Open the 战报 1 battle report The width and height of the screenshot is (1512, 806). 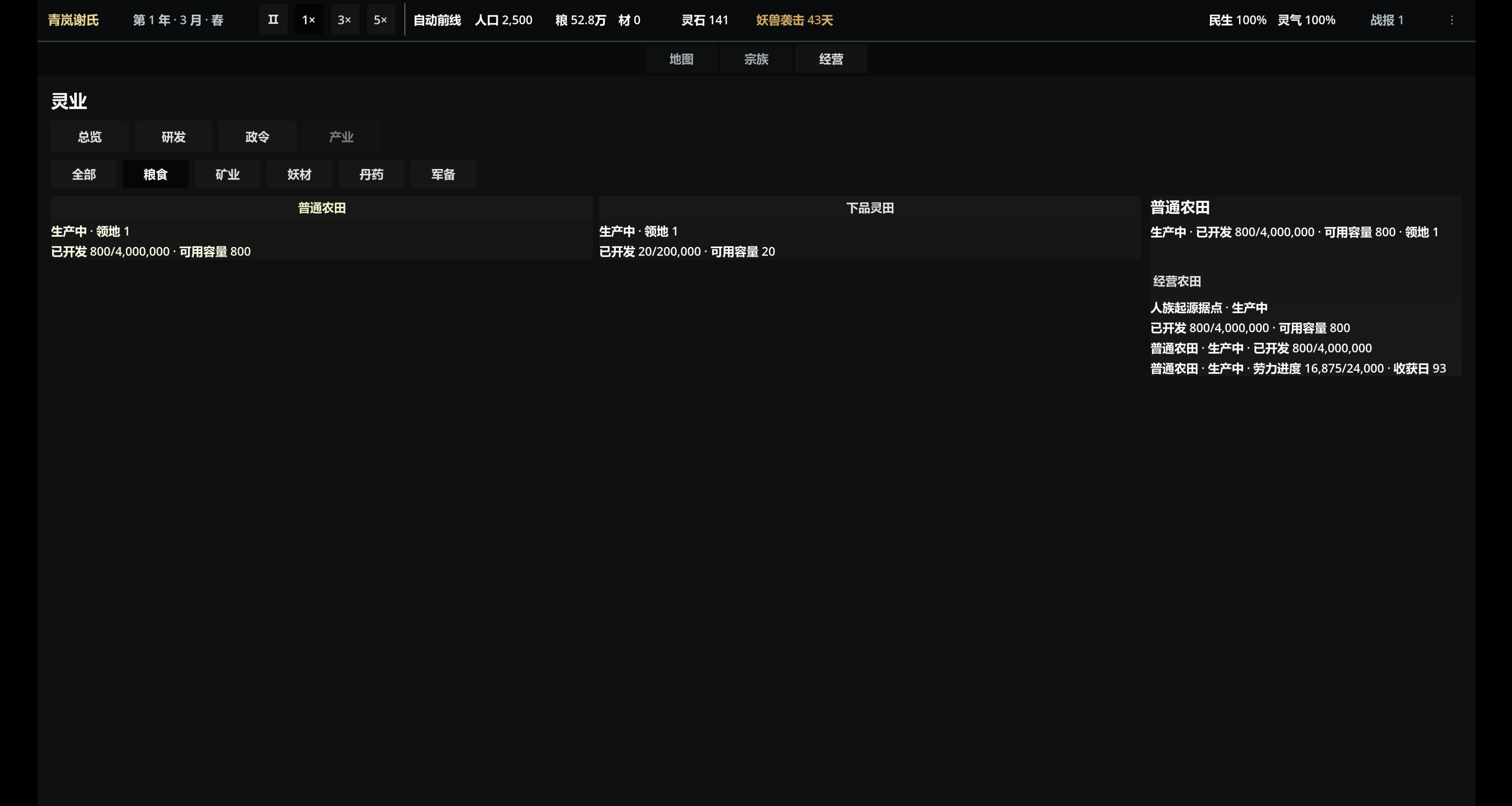click(x=1386, y=20)
